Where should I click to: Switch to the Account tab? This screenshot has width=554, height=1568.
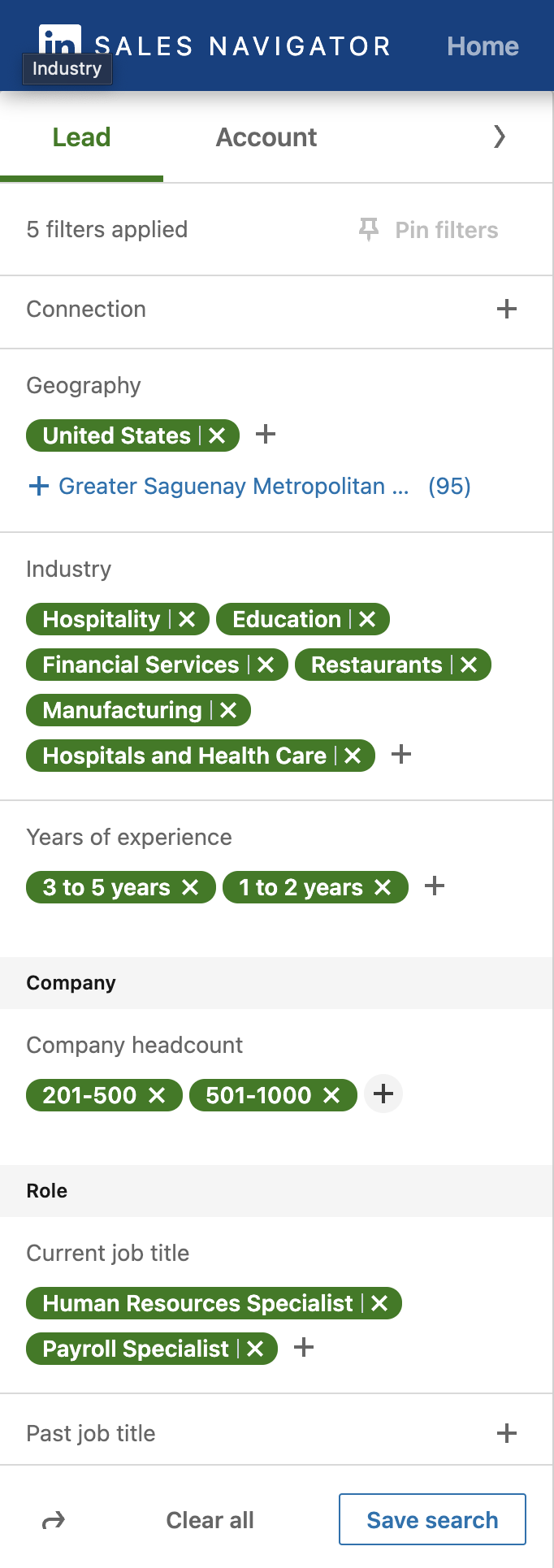click(266, 137)
